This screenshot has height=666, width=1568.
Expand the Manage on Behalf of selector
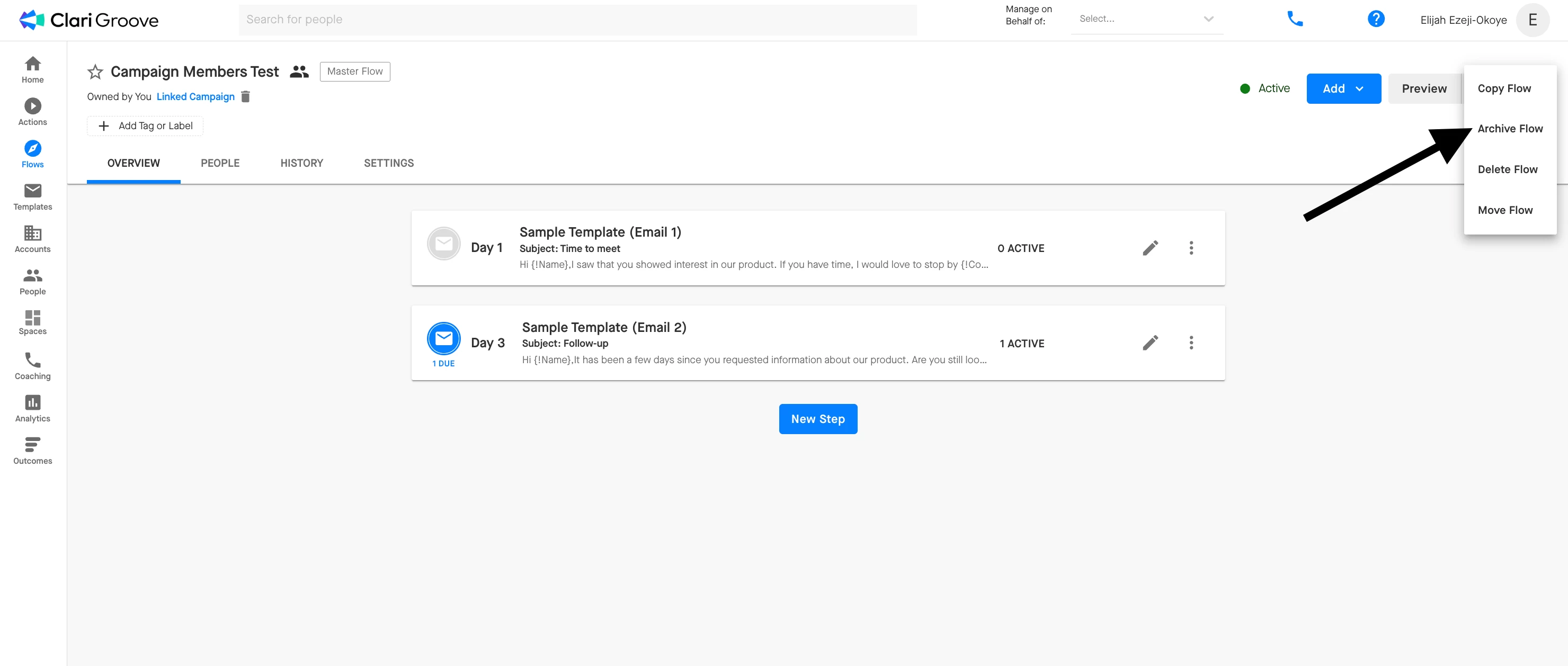pyautogui.click(x=1147, y=20)
